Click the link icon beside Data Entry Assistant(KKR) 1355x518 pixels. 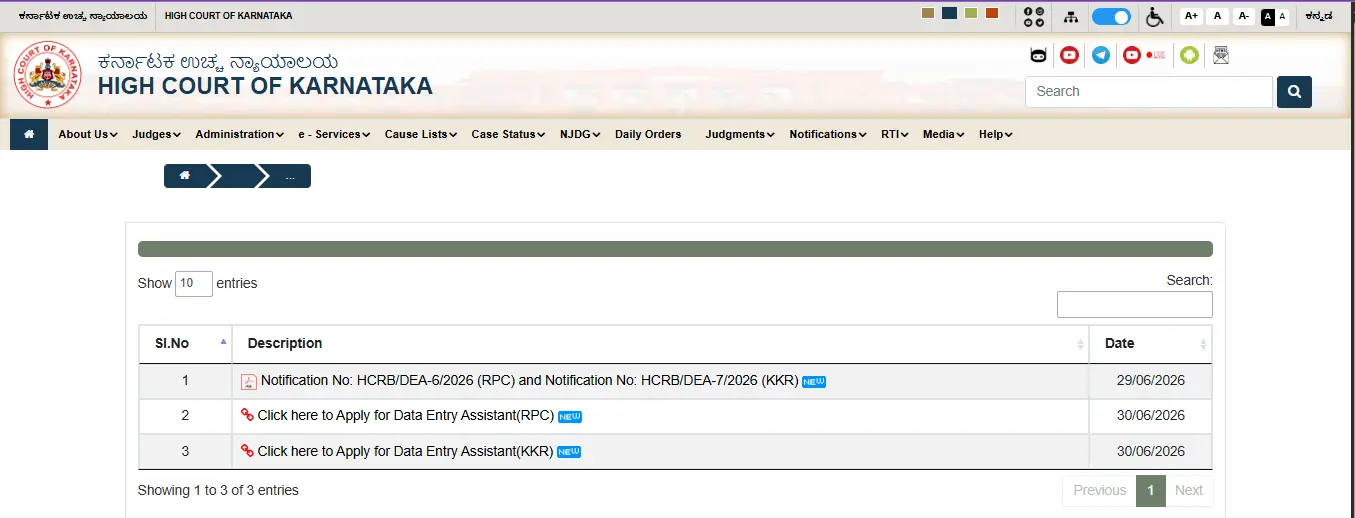(x=247, y=451)
